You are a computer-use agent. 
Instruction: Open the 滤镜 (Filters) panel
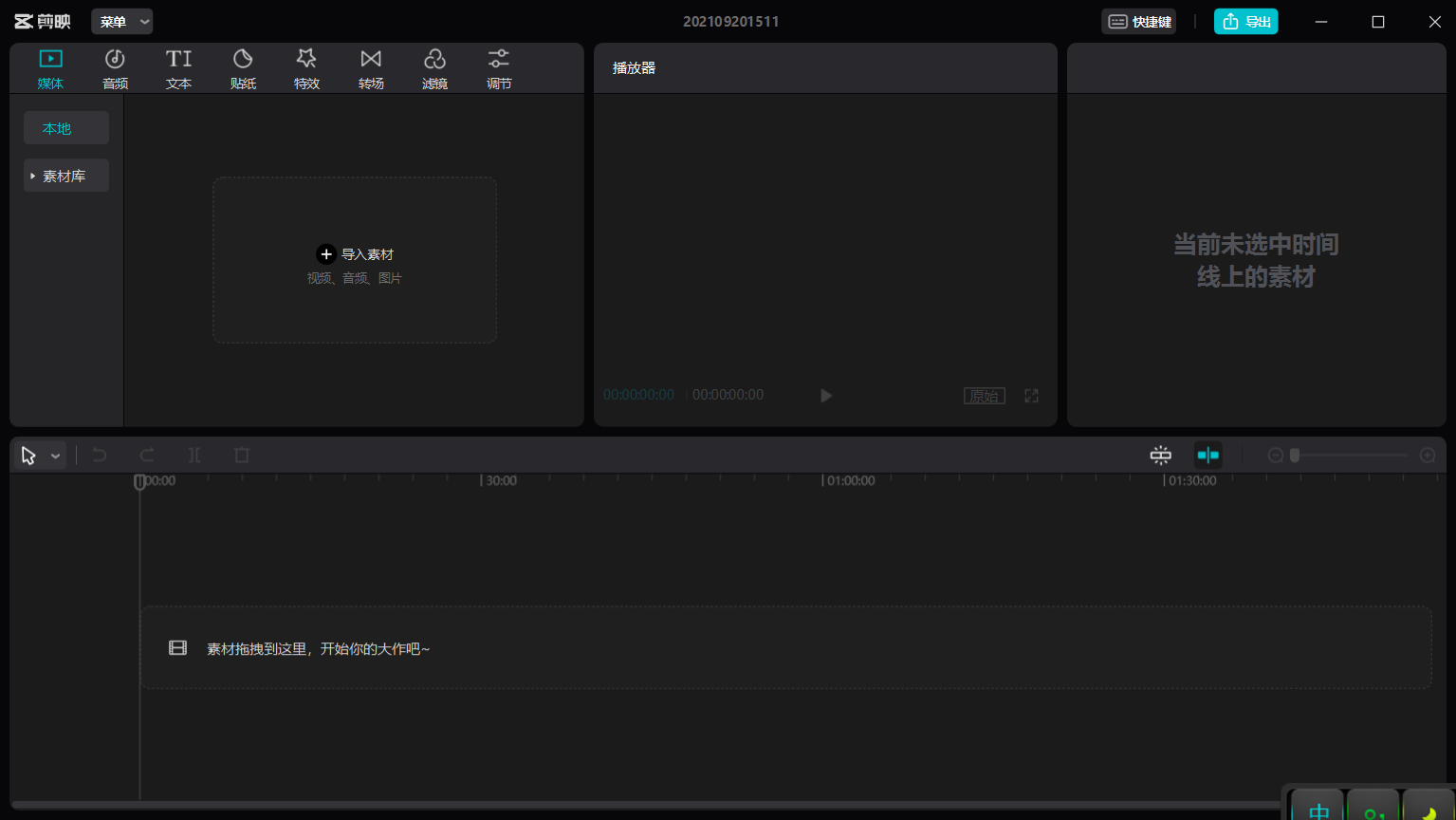(x=434, y=69)
